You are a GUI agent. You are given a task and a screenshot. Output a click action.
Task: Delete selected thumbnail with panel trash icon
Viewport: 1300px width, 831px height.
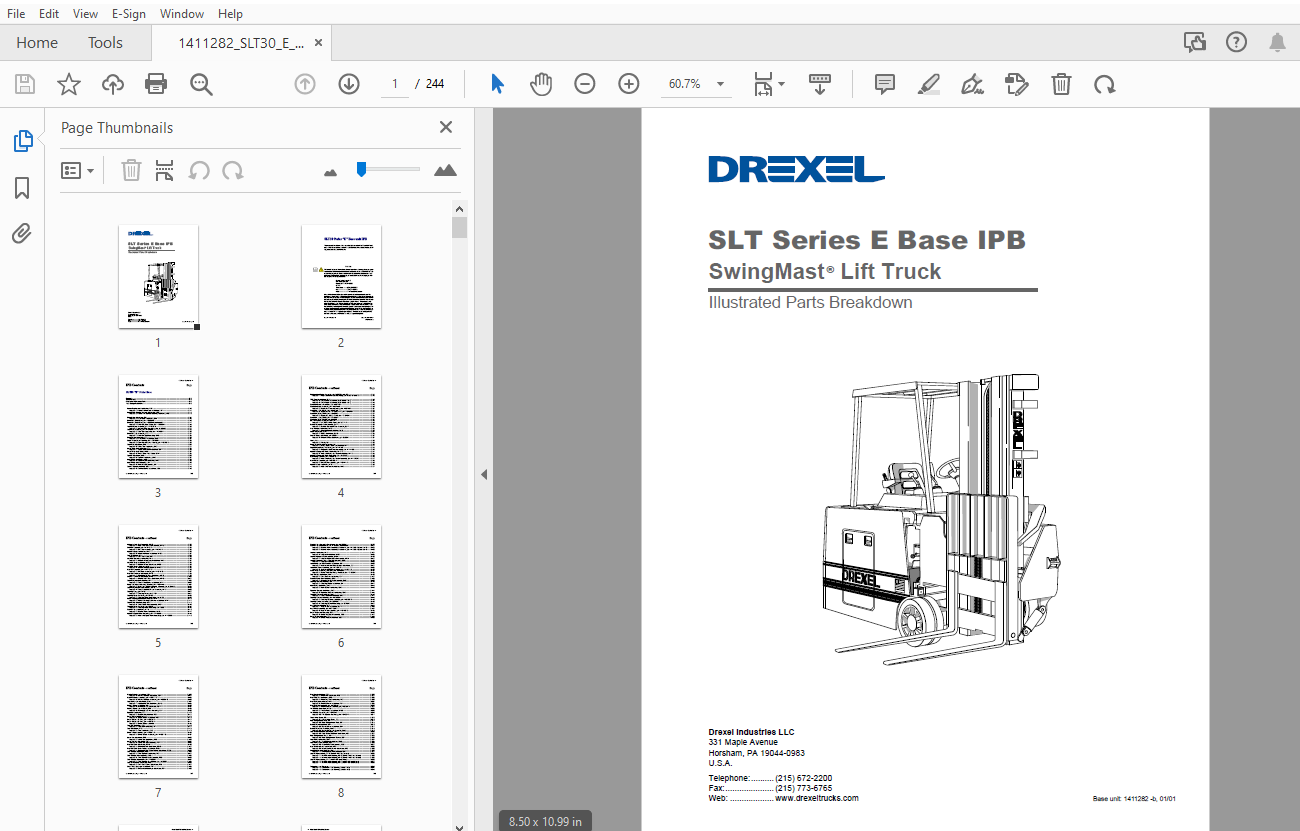point(131,170)
